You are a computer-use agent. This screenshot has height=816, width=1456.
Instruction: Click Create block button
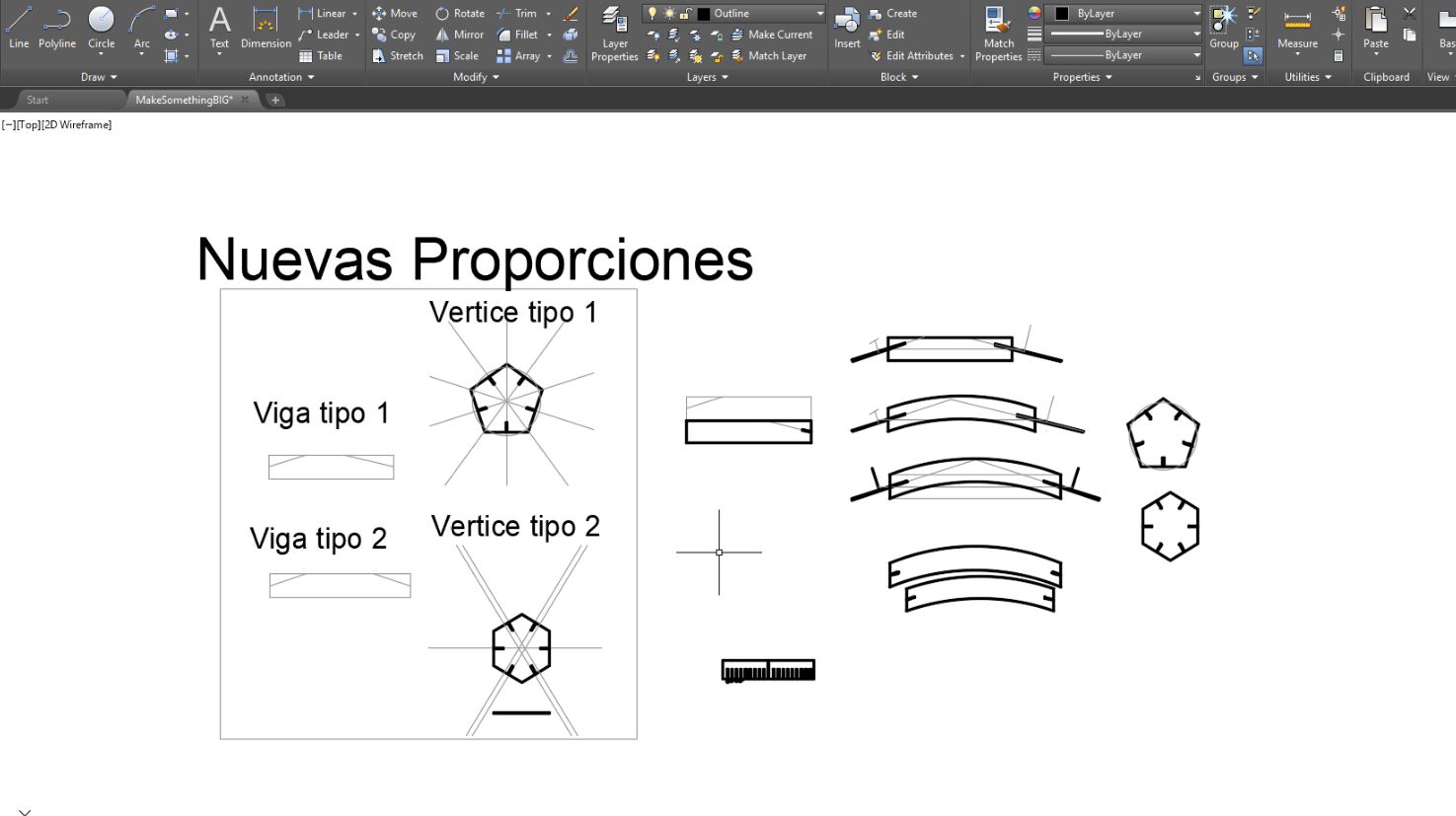coord(893,14)
